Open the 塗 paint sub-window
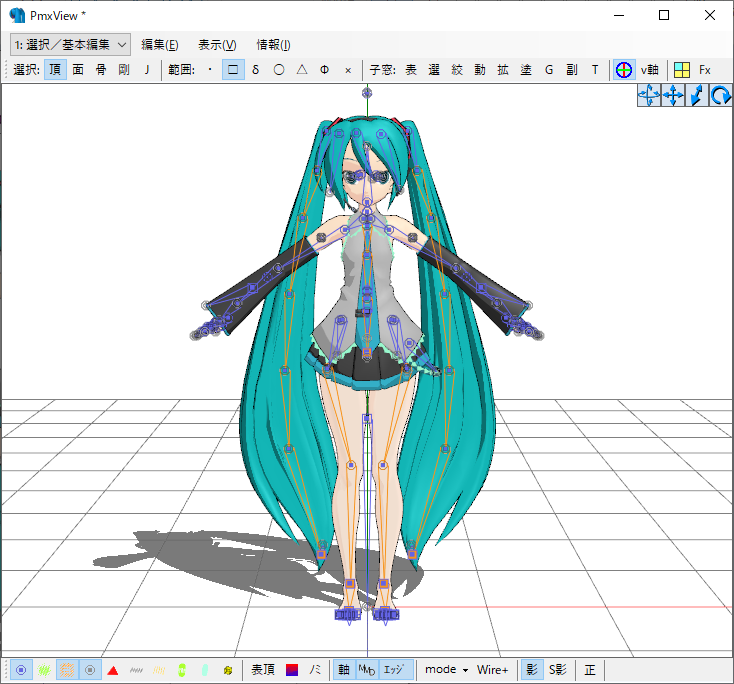Viewport: 734px width, 684px height. pyautogui.click(x=526, y=70)
